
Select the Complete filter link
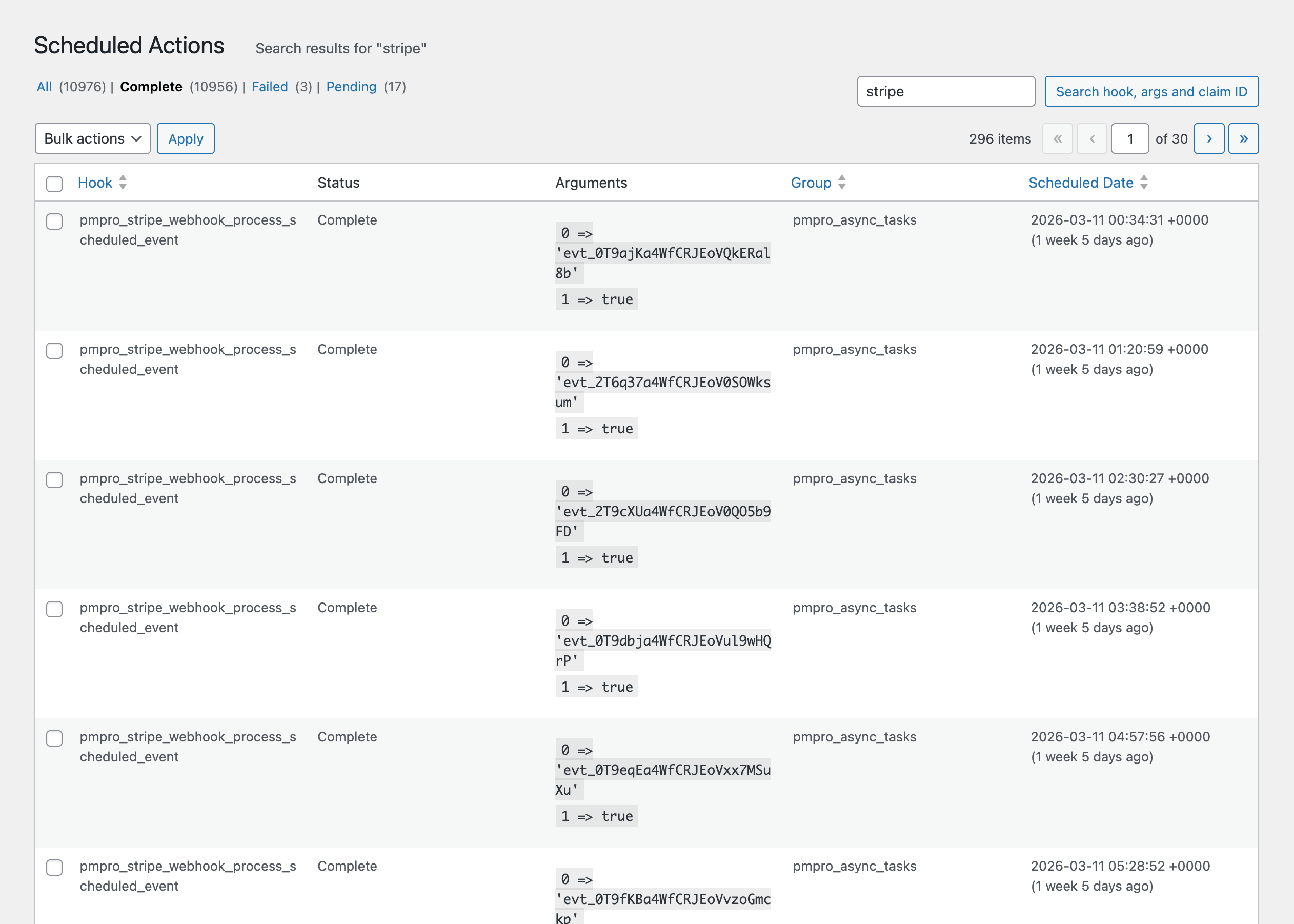pos(151,87)
